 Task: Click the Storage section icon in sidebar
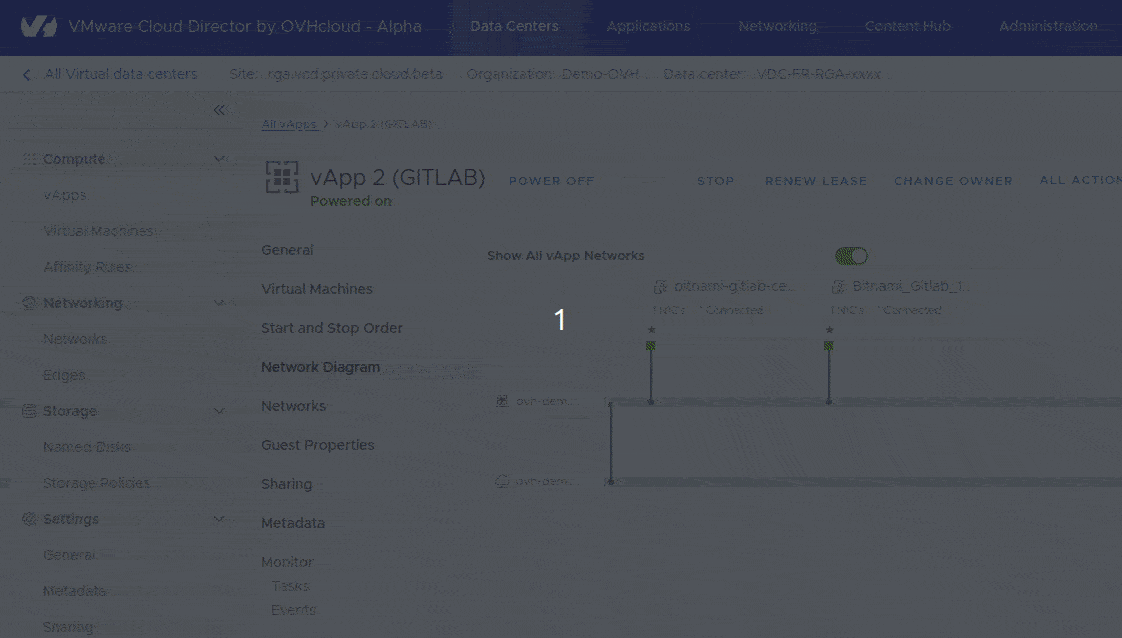point(29,410)
